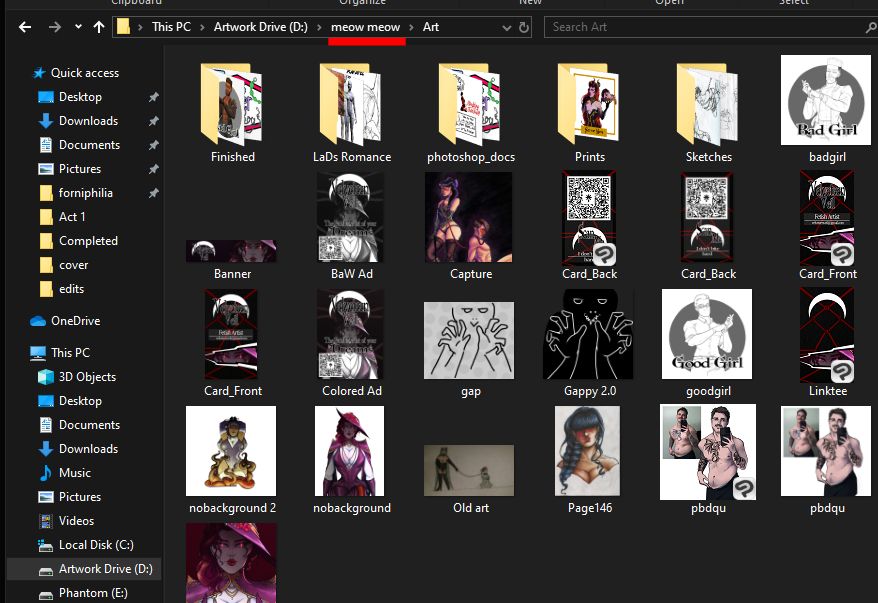Open the cover folder in sidebar
The image size is (878, 603).
tap(73, 265)
